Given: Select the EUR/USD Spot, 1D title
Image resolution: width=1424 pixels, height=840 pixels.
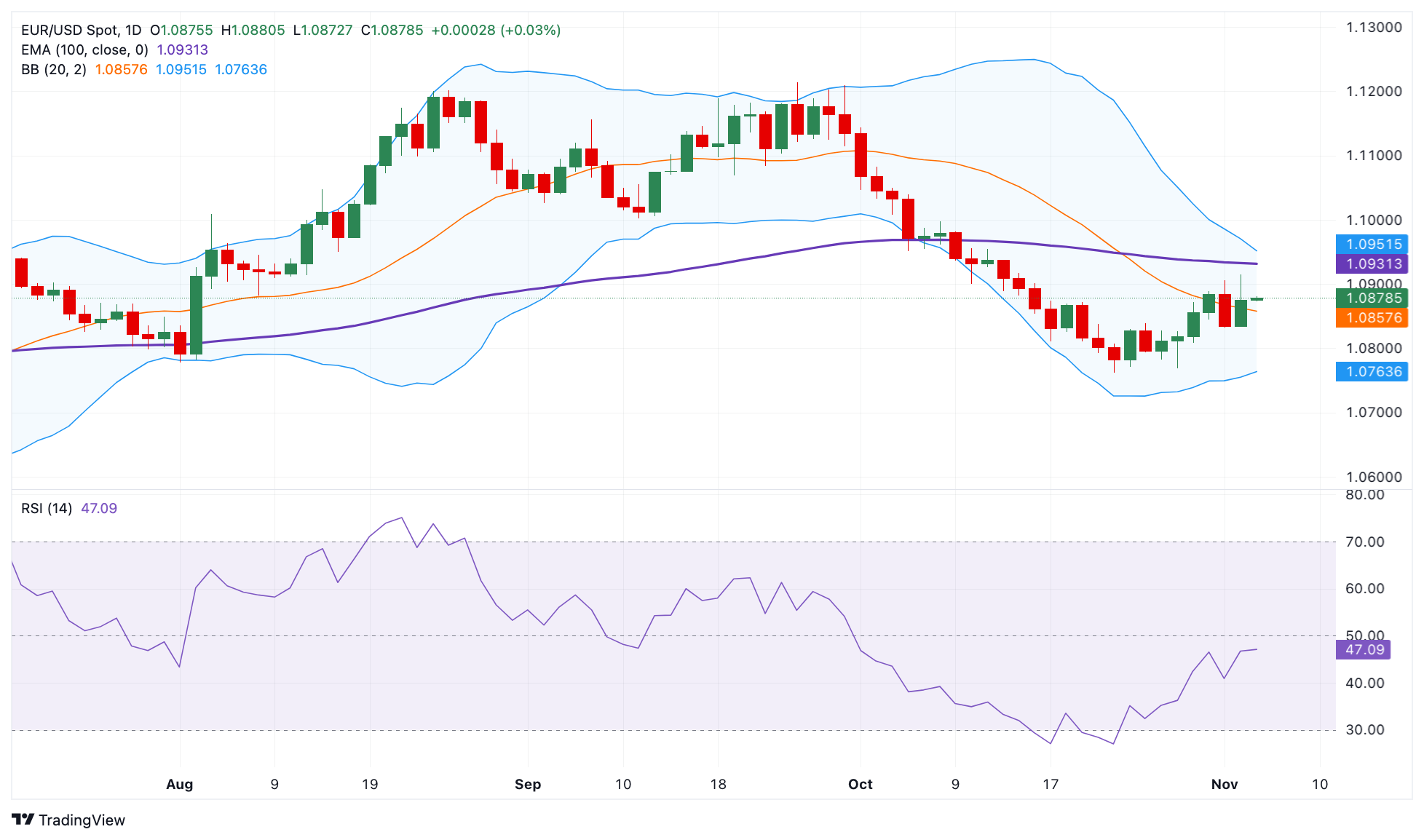Looking at the screenshot, I should tap(81, 31).
